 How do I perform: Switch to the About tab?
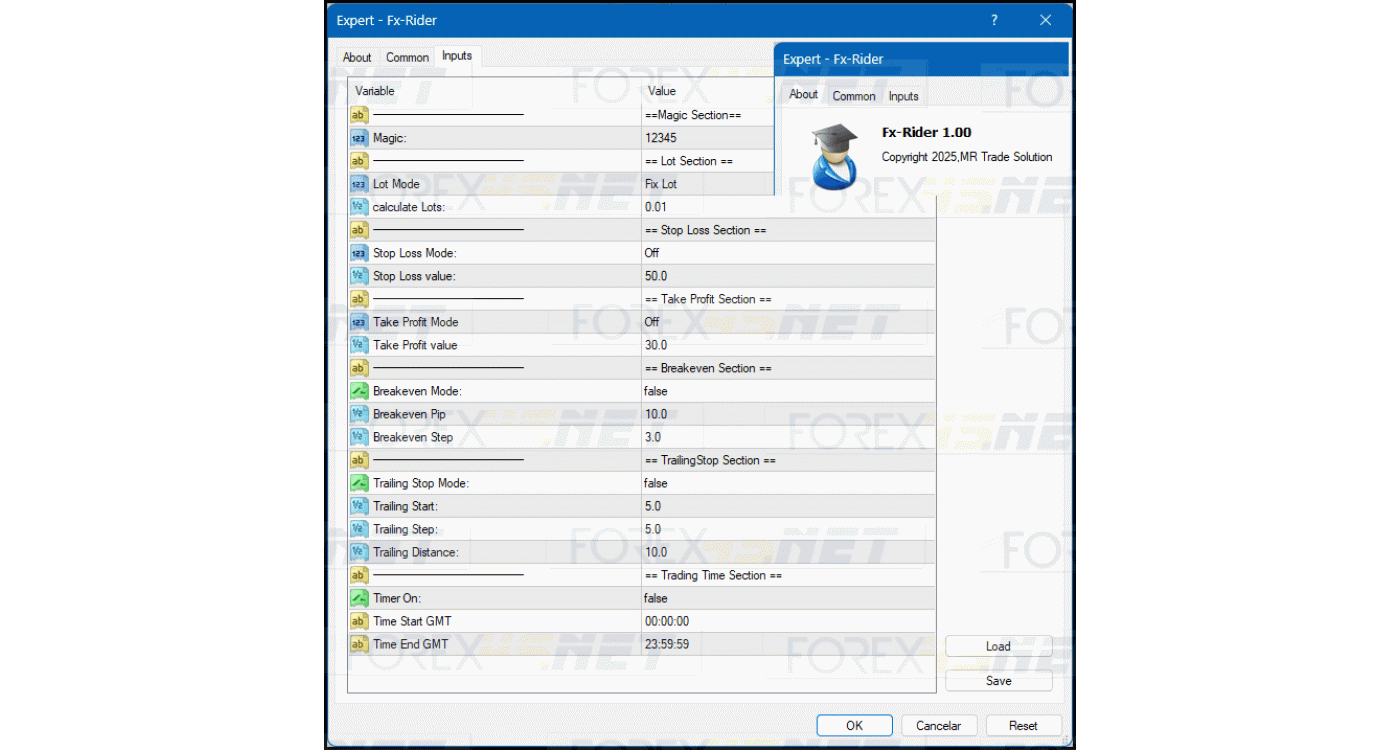click(357, 57)
